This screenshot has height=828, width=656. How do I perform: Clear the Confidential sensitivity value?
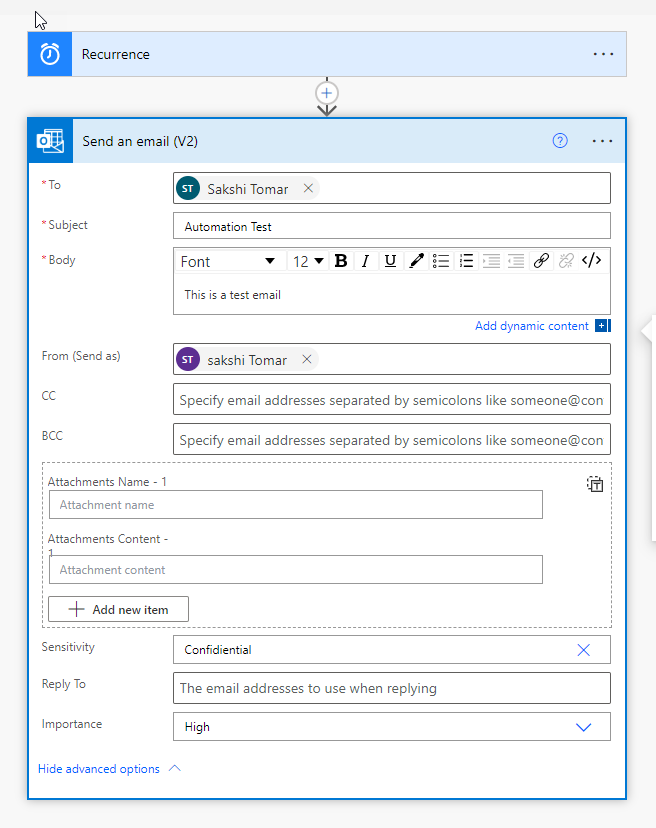(584, 650)
